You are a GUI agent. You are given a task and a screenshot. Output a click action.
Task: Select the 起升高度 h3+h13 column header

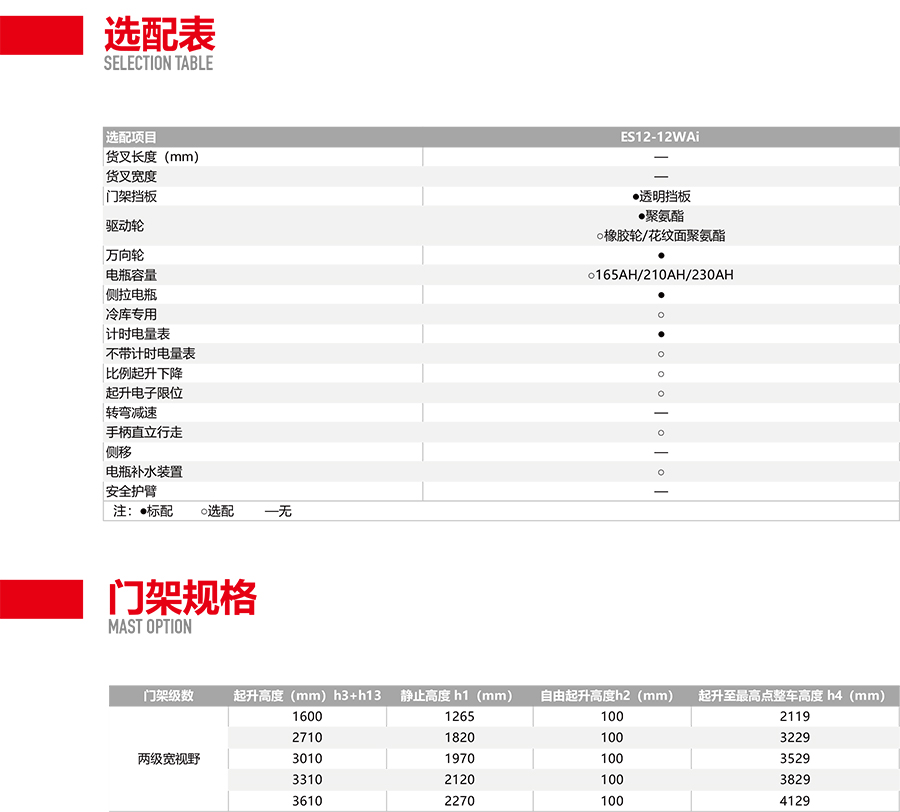307,696
